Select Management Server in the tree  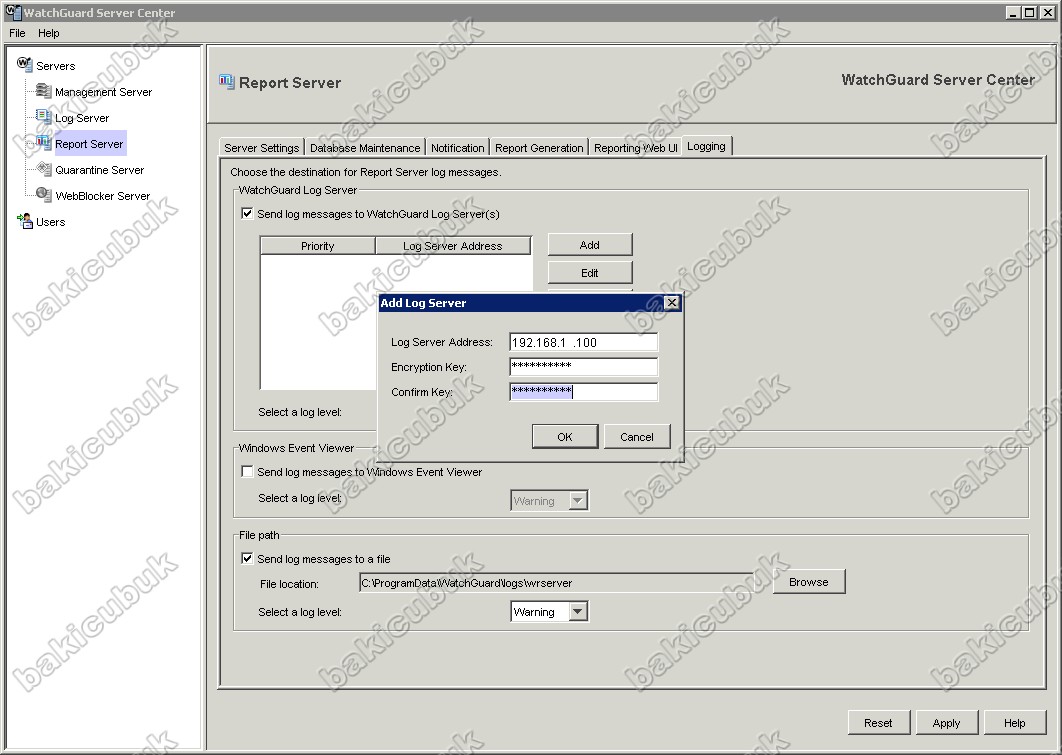[103, 92]
